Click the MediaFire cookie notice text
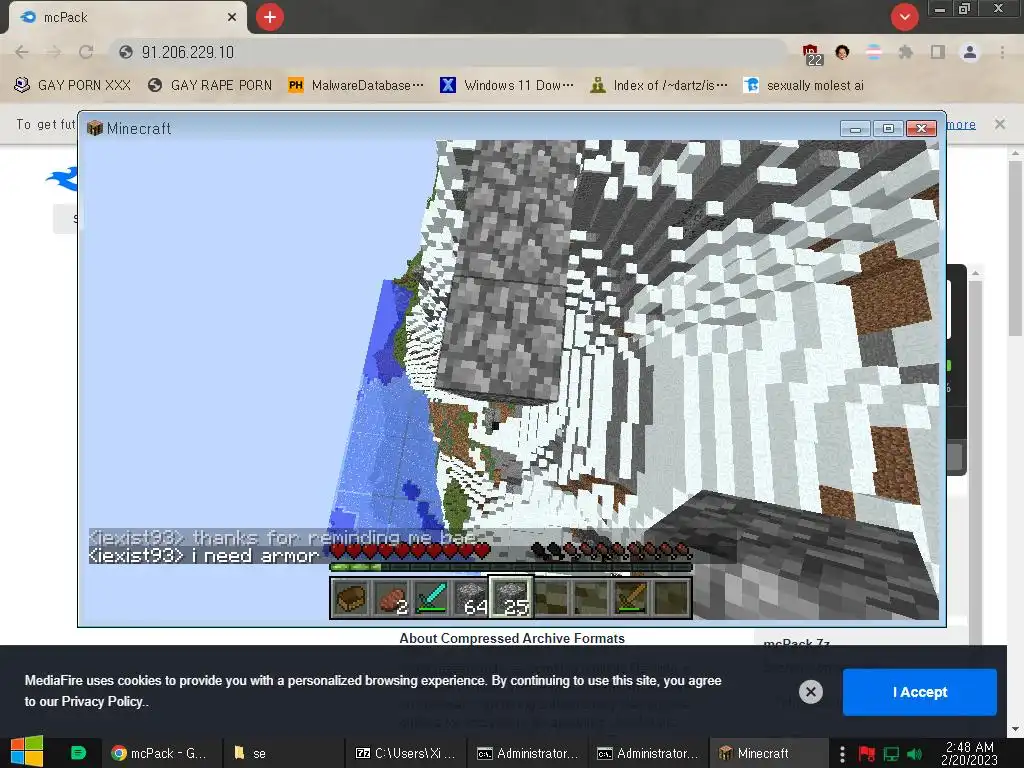Viewport: 1024px width, 768px height. tap(373, 691)
